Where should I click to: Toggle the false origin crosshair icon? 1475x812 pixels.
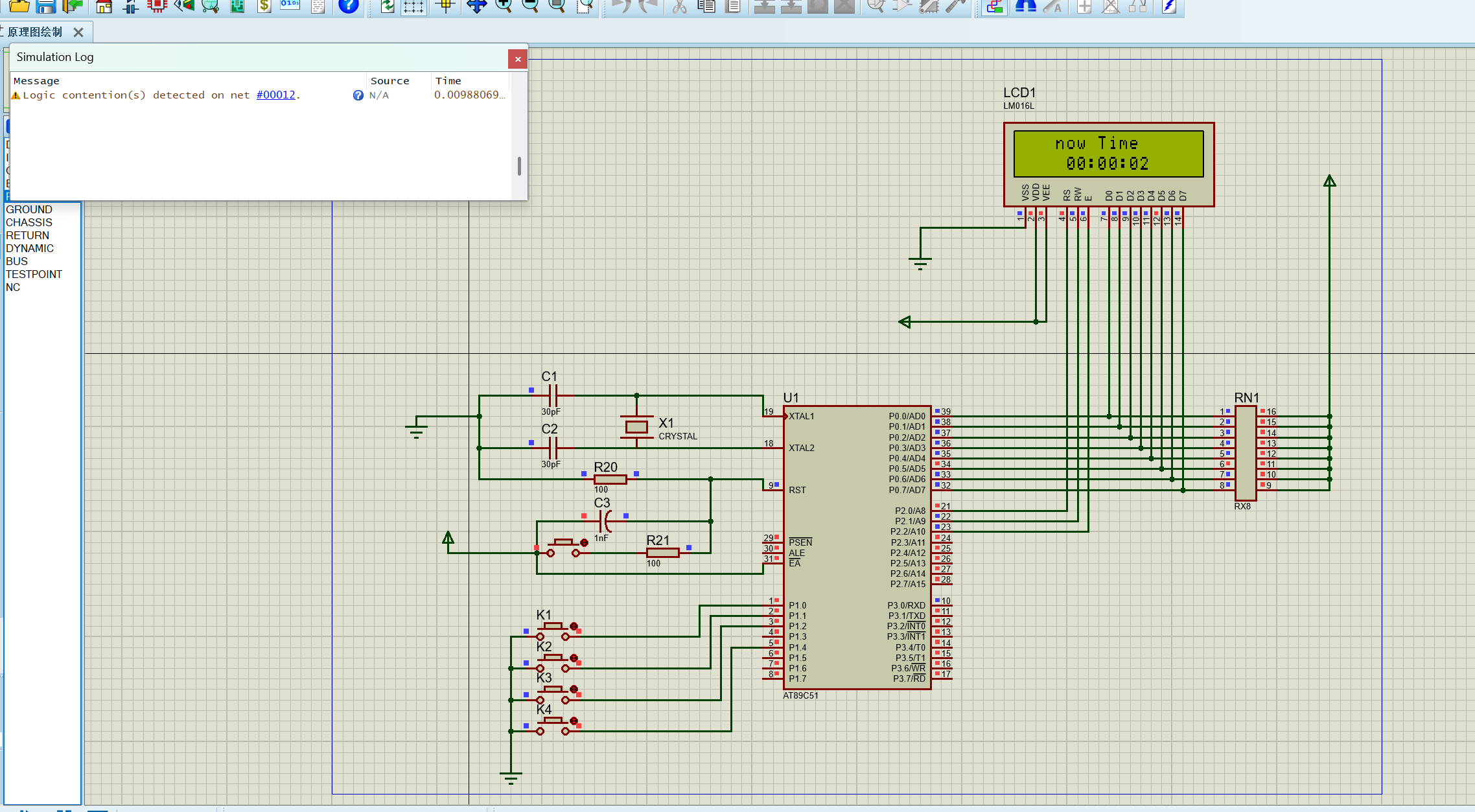[x=445, y=6]
